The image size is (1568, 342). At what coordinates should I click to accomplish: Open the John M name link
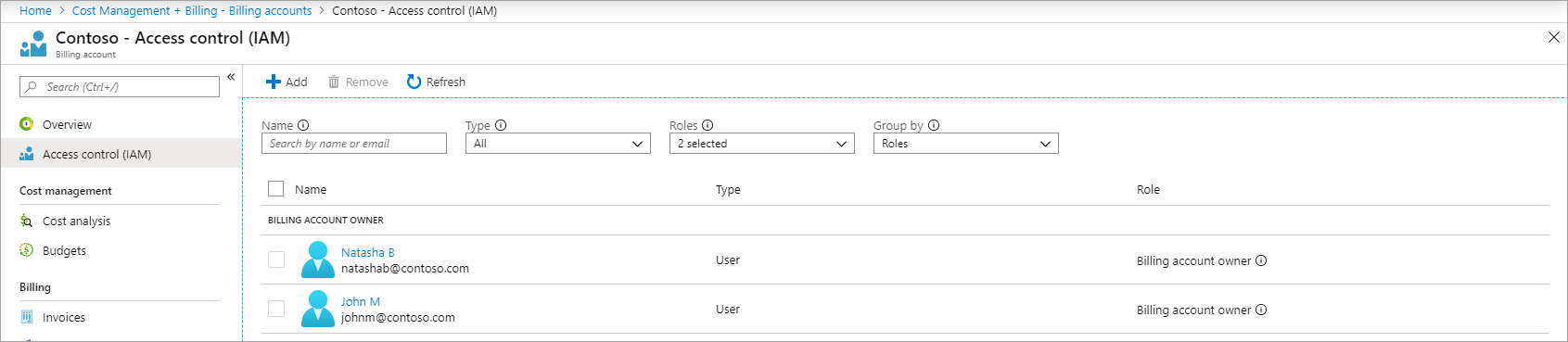pyautogui.click(x=361, y=301)
